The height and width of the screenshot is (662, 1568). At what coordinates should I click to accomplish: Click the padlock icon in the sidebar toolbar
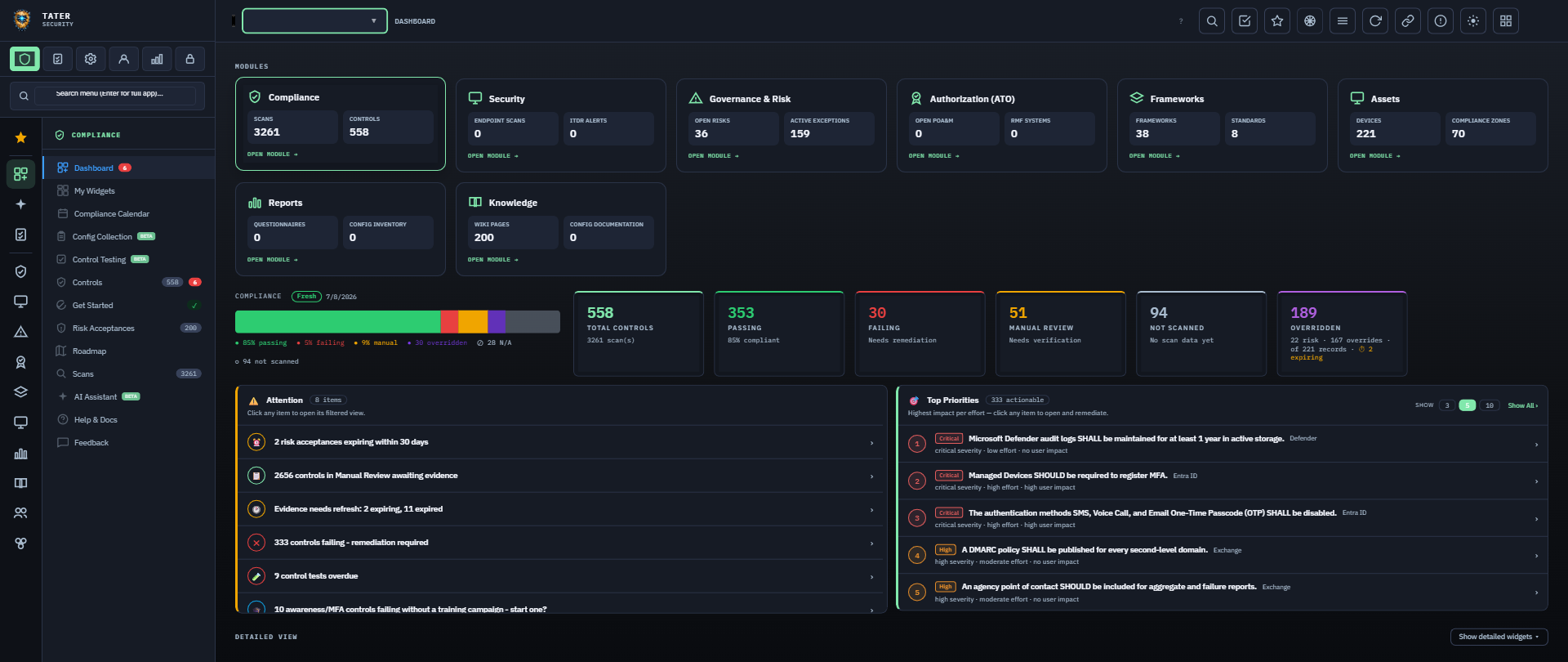pos(189,59)
